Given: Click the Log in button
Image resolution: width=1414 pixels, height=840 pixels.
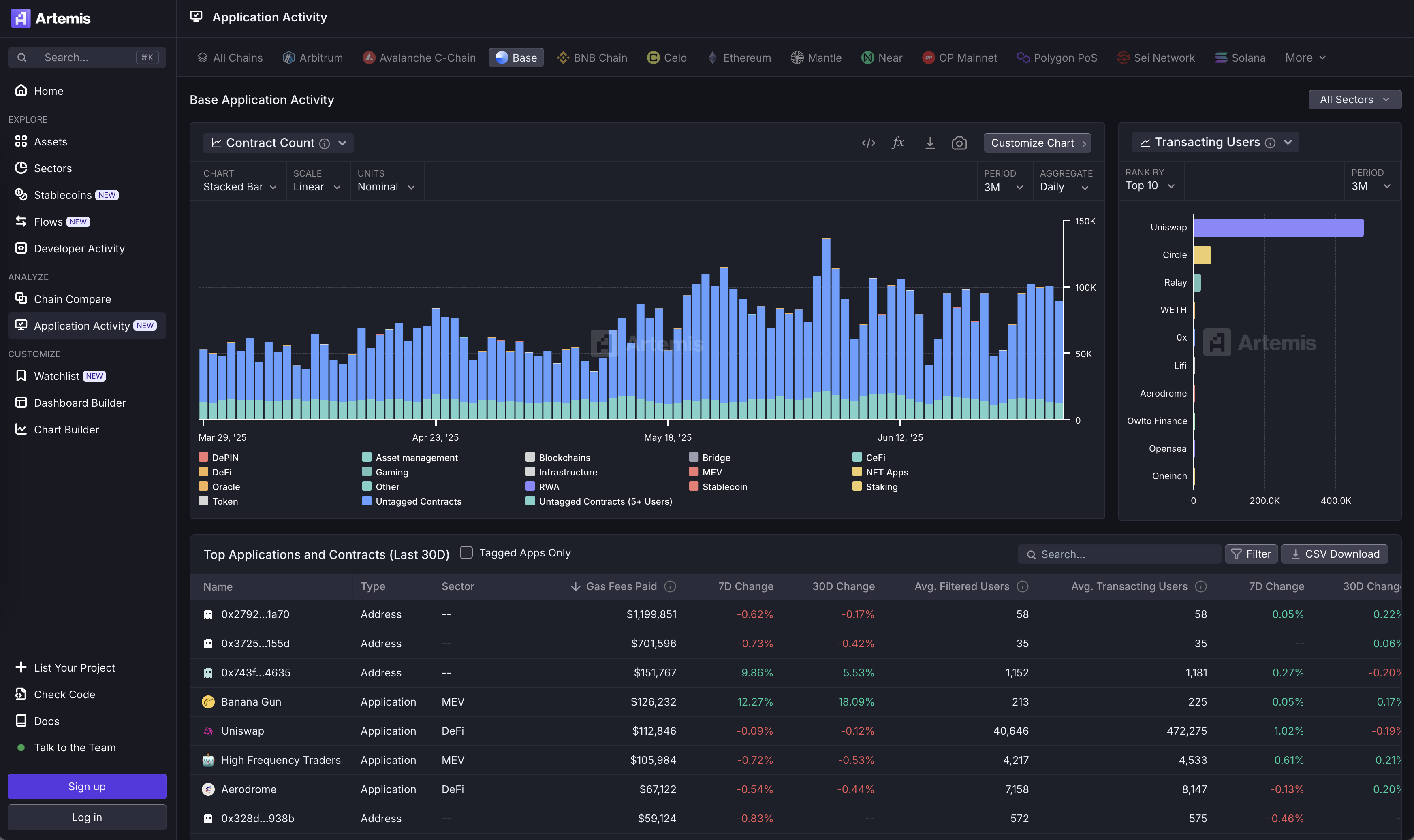Looking at the screenshot, I should tap(87, 817).
